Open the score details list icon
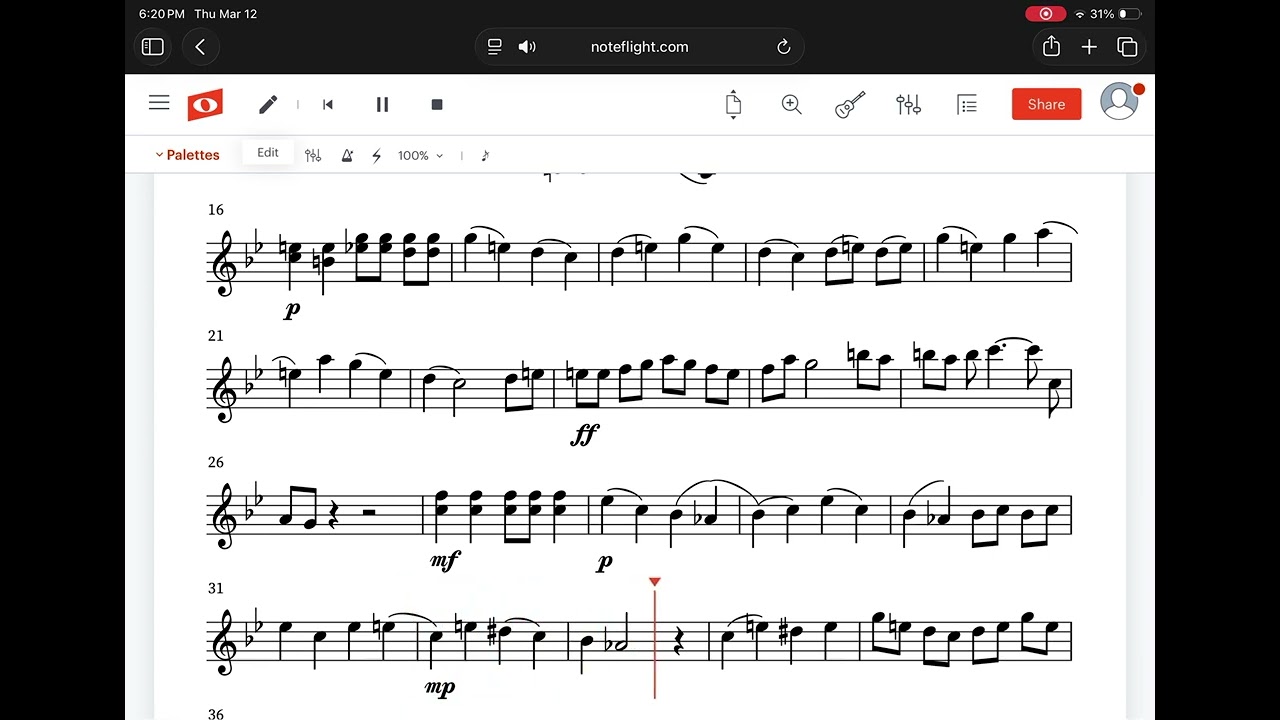Screen dimensions: 1280x720 coord(967,104)
